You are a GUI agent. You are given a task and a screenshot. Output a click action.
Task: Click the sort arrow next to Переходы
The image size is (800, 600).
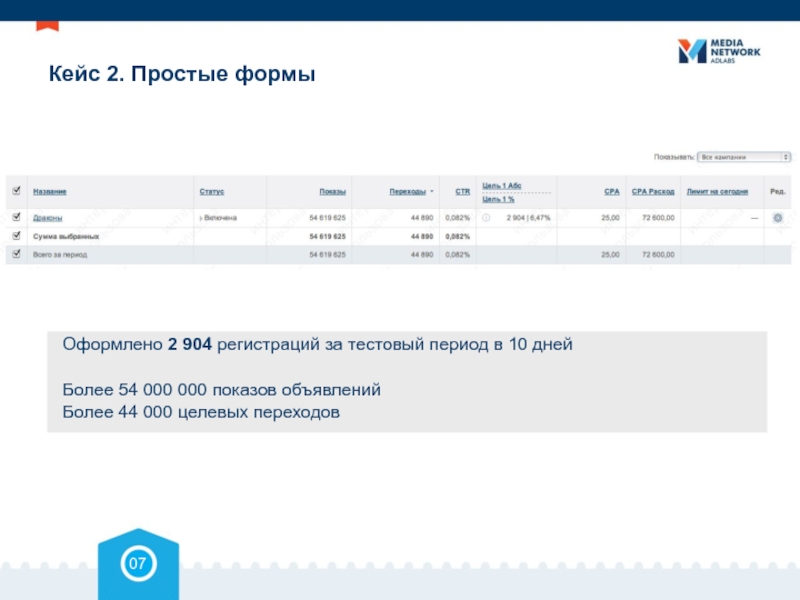coord(432,192)
